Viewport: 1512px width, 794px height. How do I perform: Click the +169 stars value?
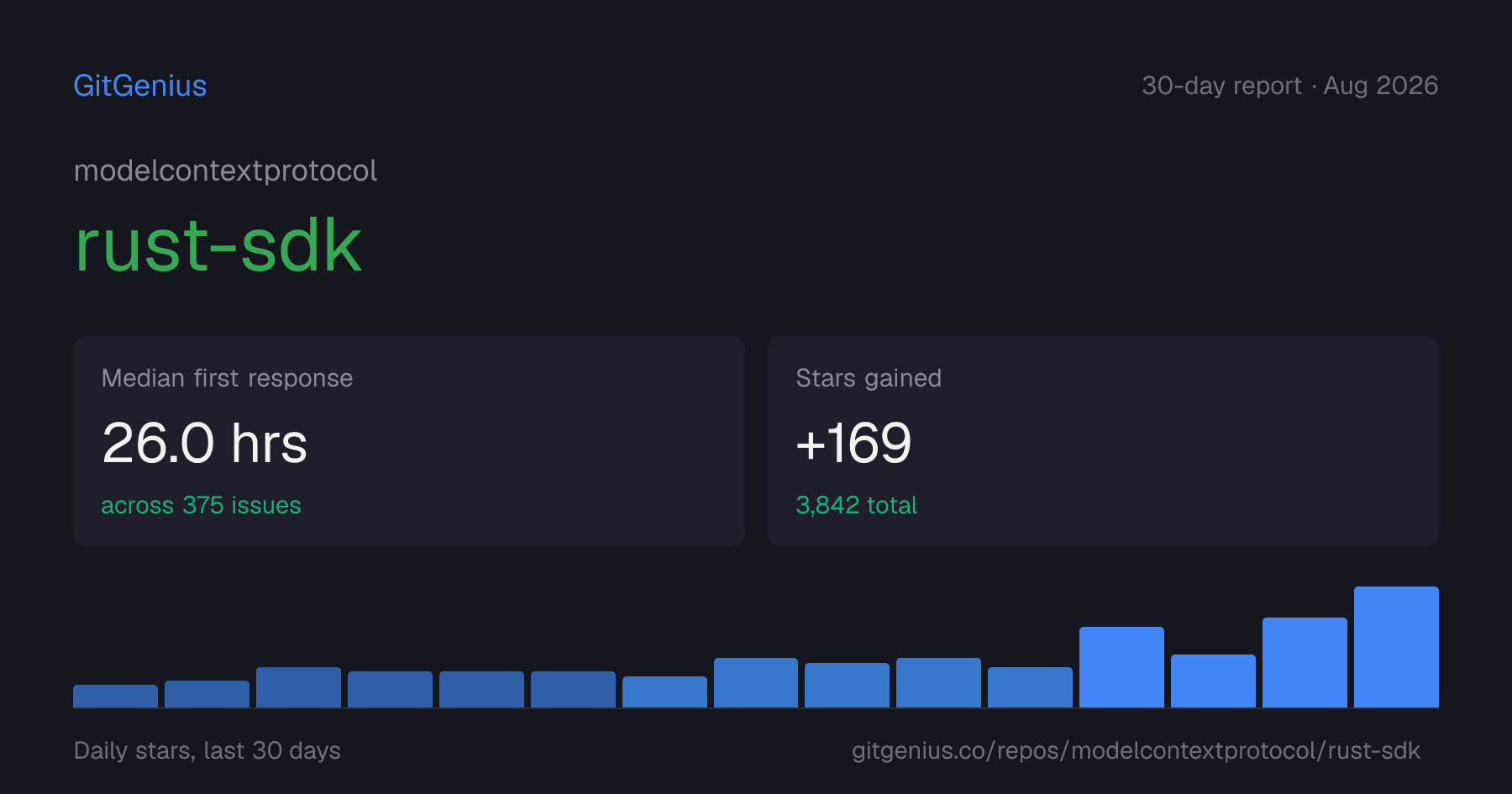853,443
